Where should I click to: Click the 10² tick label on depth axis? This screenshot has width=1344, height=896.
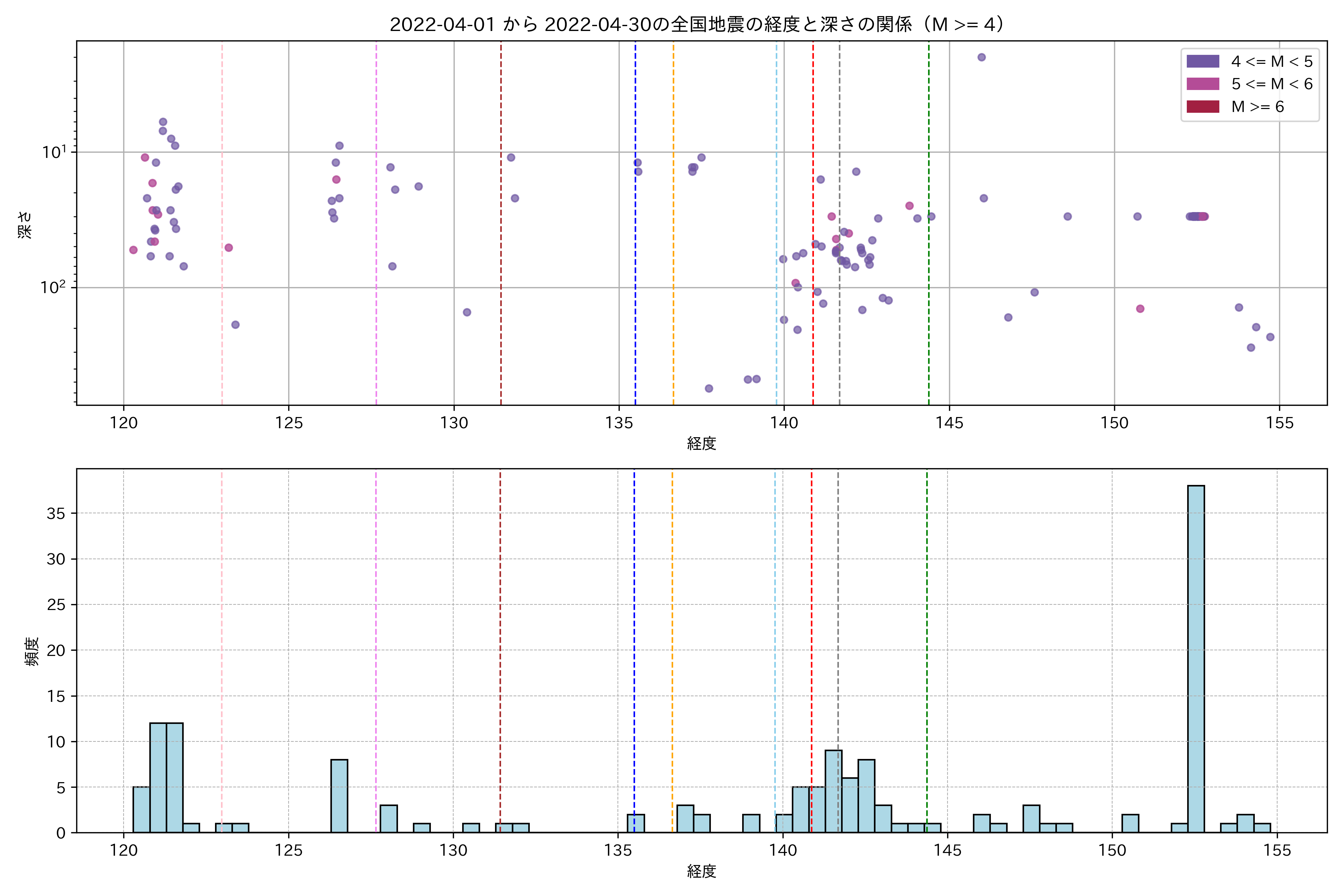point(53,287)
